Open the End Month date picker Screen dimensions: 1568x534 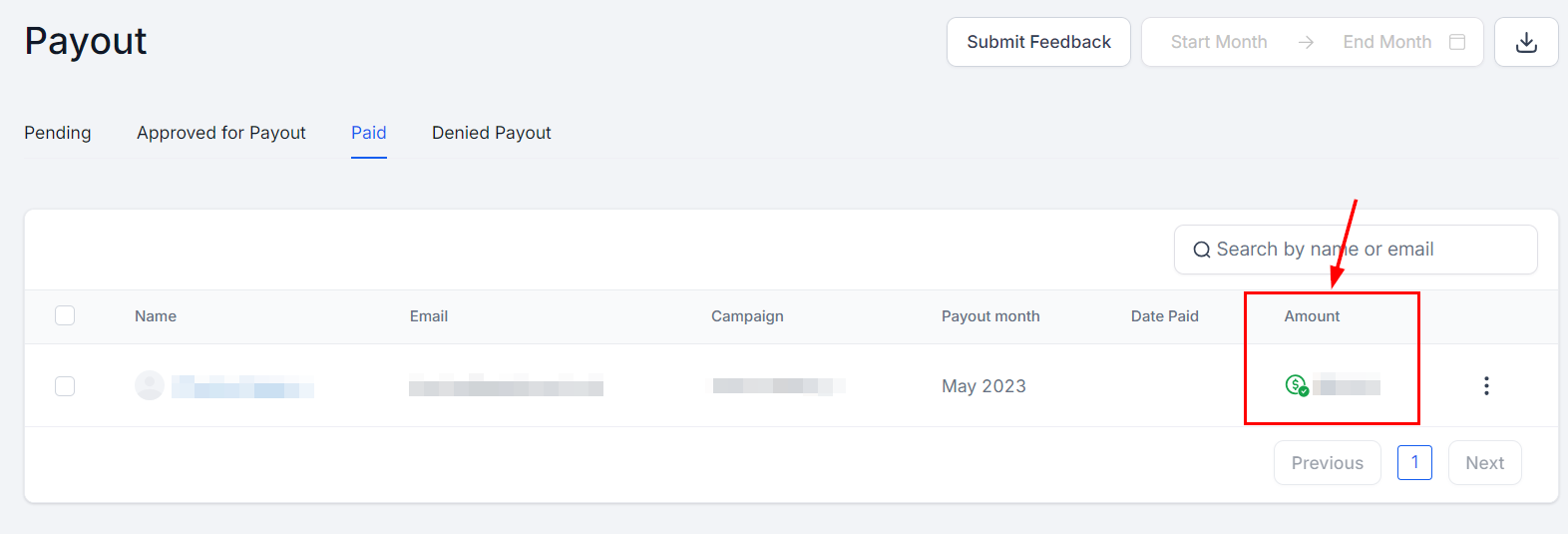(x=1386, y=42)
